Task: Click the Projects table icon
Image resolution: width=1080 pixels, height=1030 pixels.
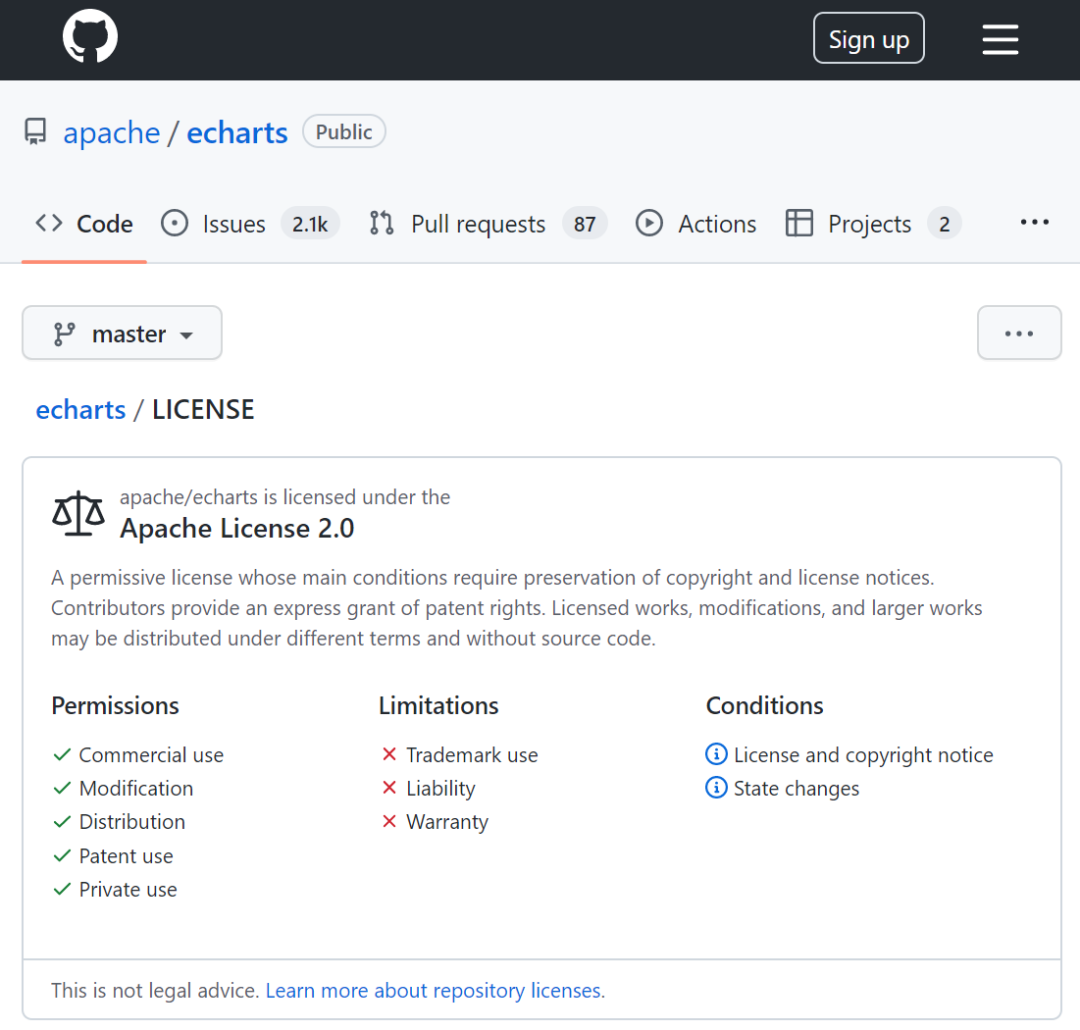Action: (x=799, y=223)
